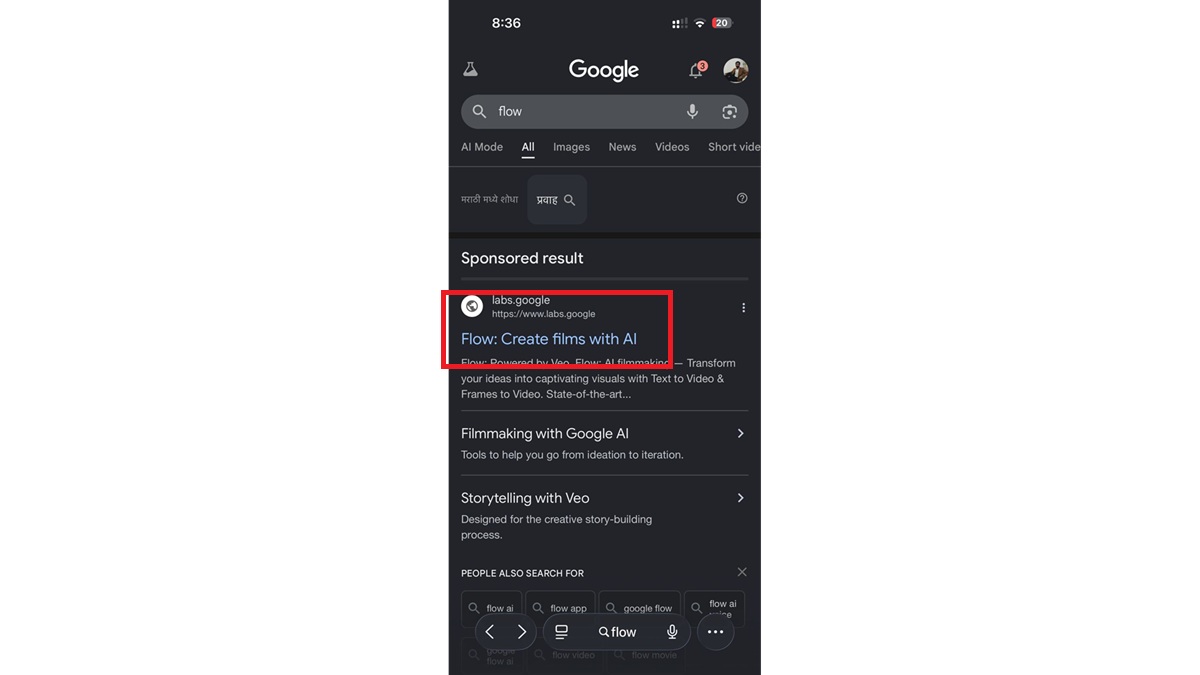Tap microphone in bottom flow bar
Screen dimensions: 1200x675
tap(672, 632)
